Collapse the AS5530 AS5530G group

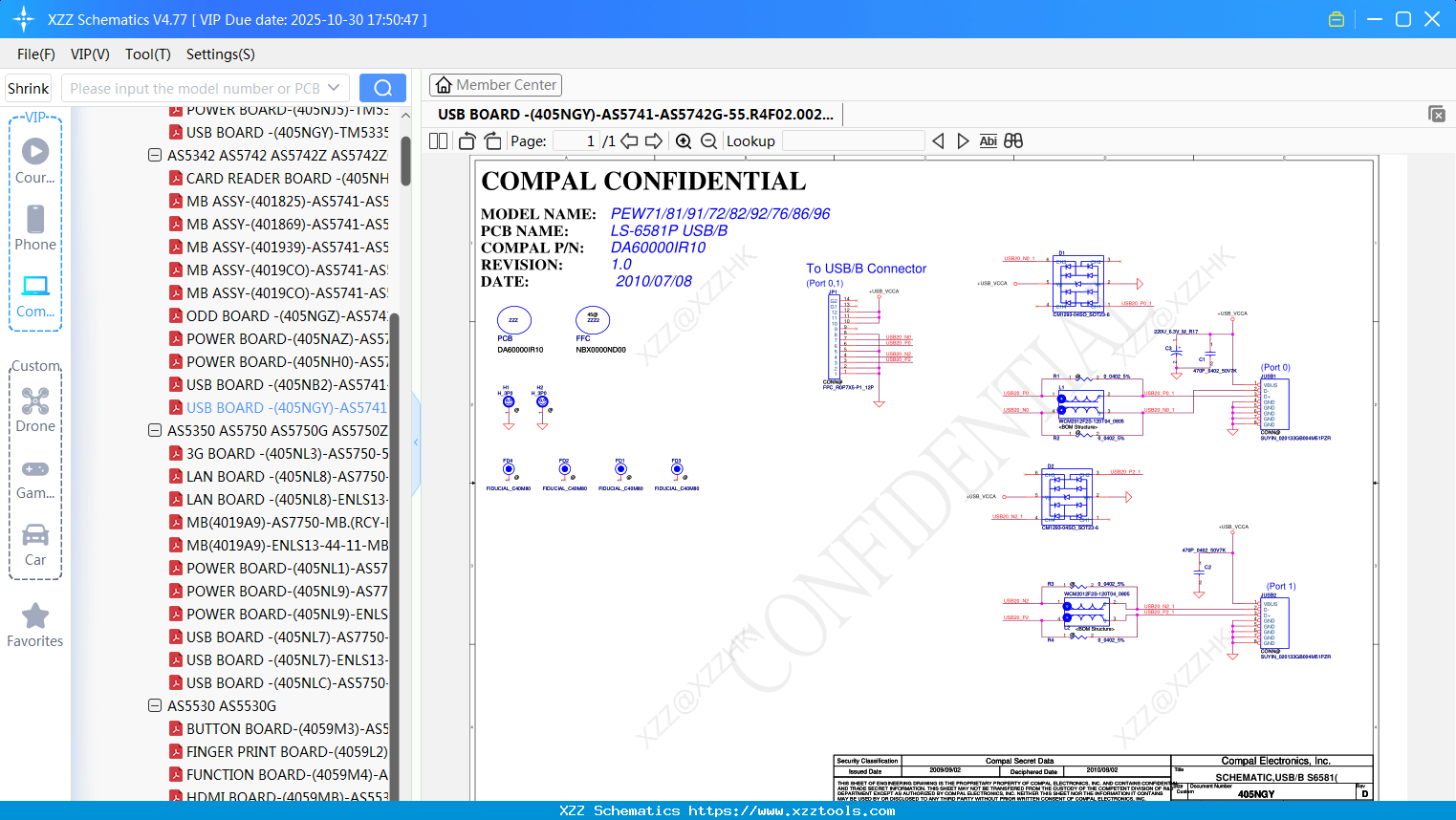coord(155,705)
